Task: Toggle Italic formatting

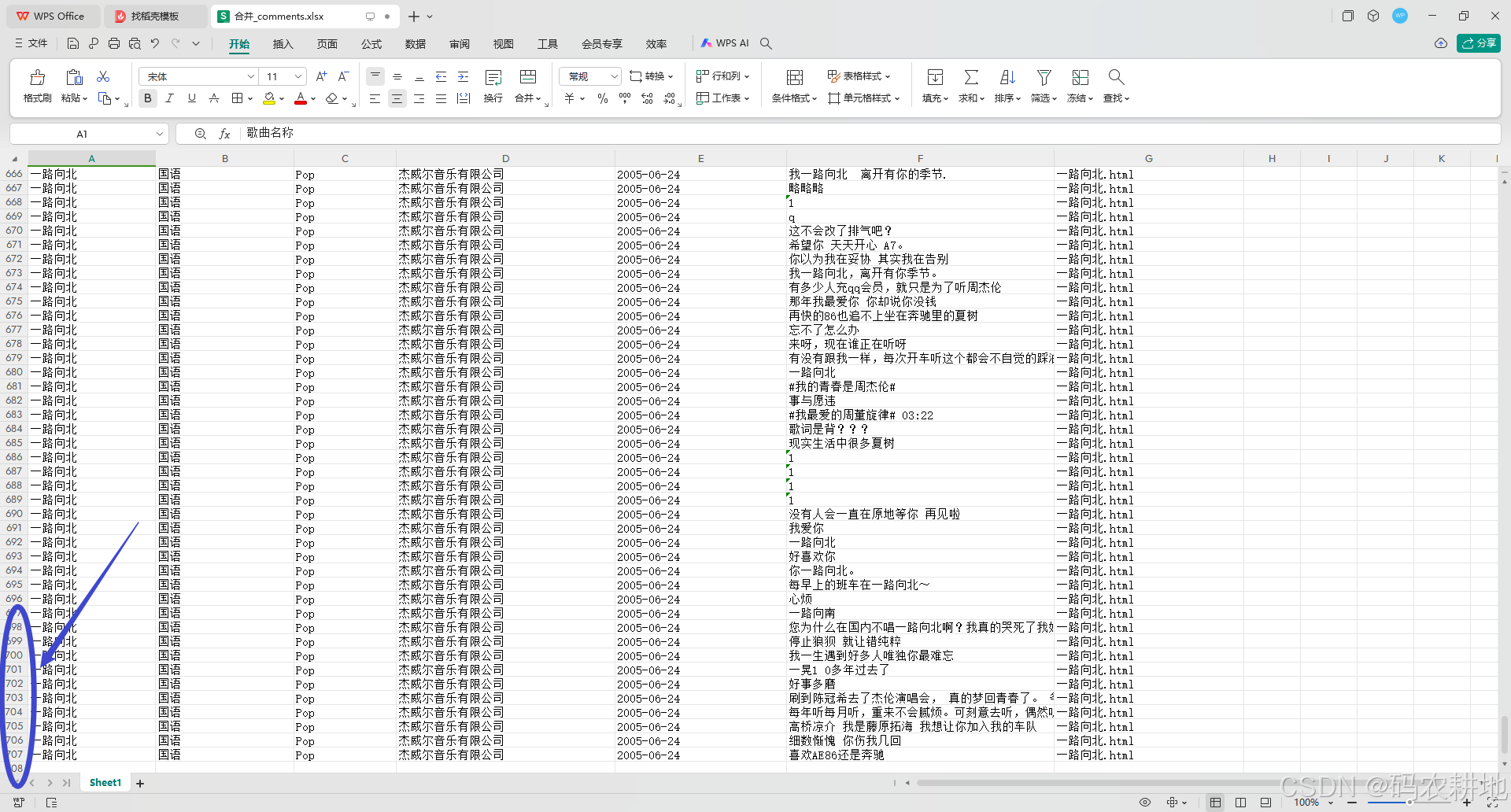Action: (x=169, y=98)
